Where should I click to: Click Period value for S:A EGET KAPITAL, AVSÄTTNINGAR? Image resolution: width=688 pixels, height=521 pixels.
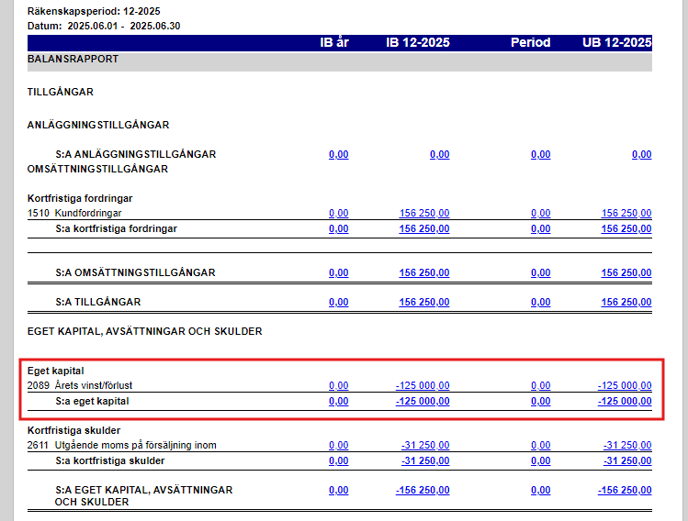coord(541,490)
